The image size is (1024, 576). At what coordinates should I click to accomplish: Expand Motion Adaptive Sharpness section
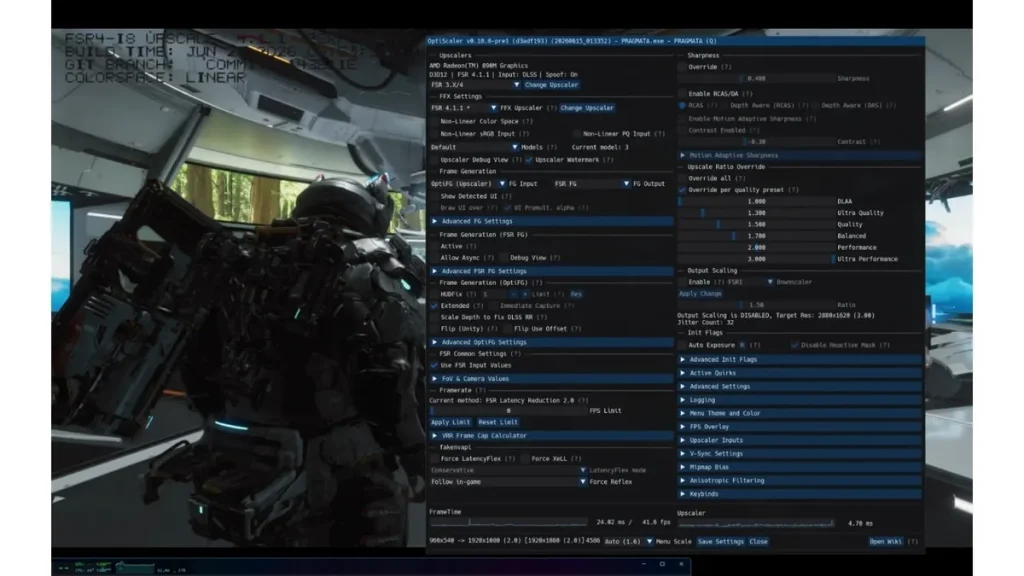point(799,155)
